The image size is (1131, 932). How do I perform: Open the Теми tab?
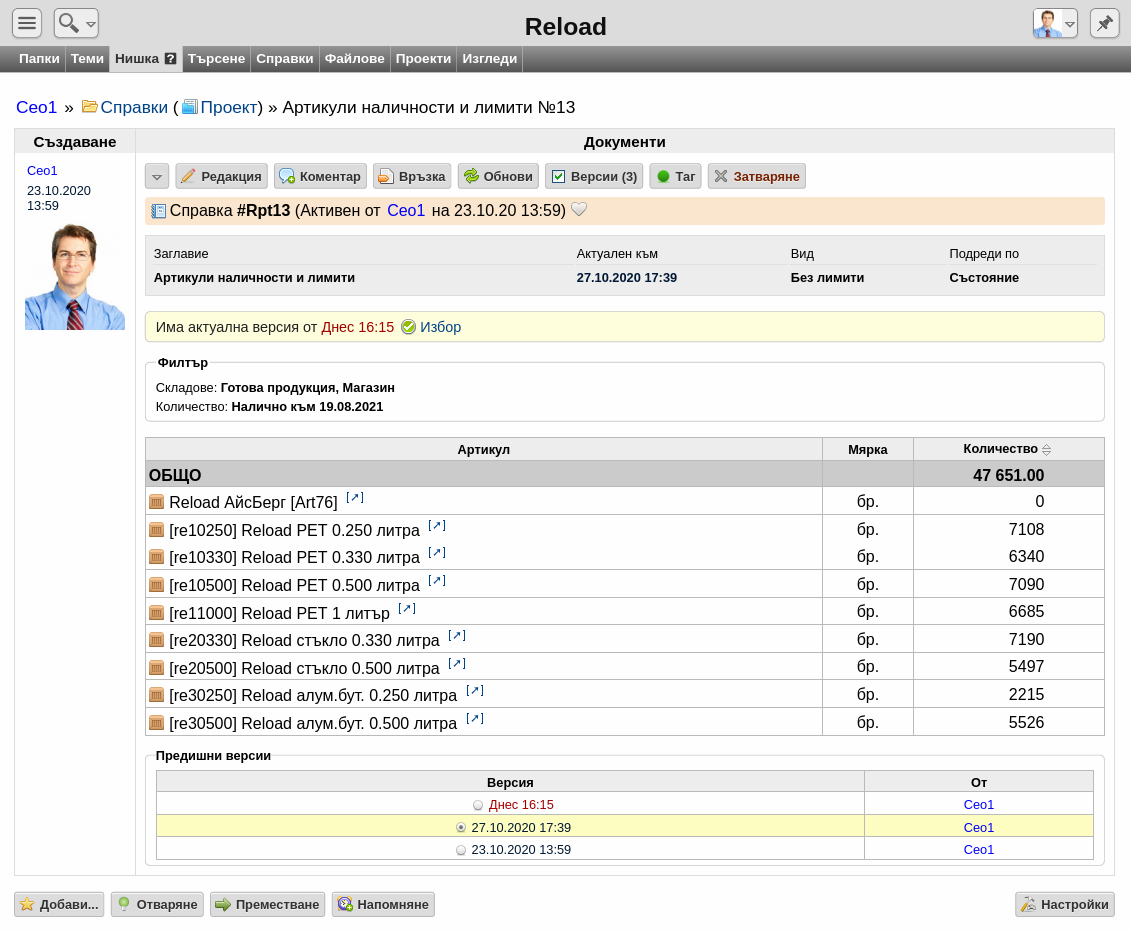(87, 58)
